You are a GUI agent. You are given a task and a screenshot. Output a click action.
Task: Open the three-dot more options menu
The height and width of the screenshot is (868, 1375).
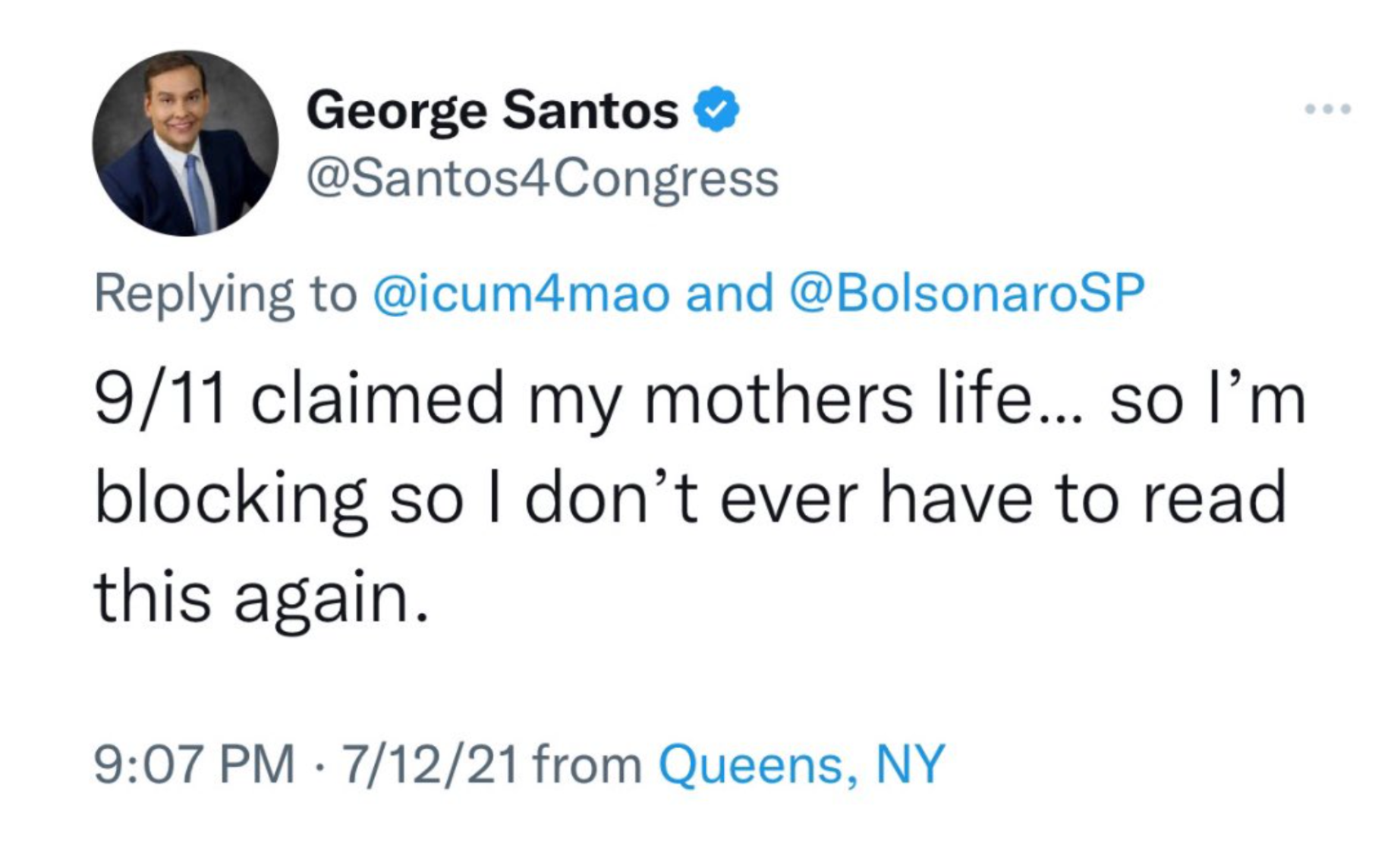[1327, 109]
